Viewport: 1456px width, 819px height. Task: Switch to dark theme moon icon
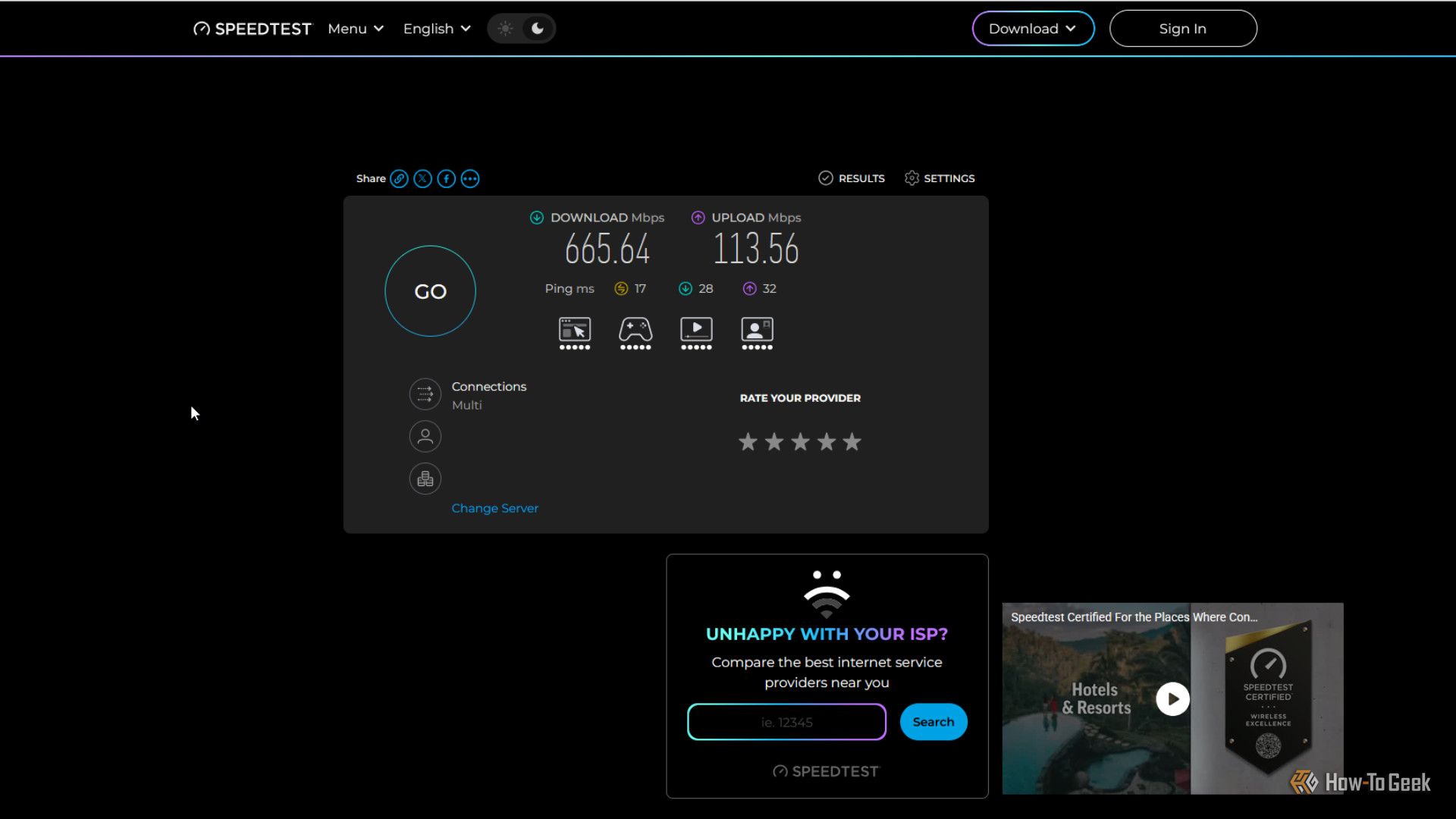click(538, 29)
